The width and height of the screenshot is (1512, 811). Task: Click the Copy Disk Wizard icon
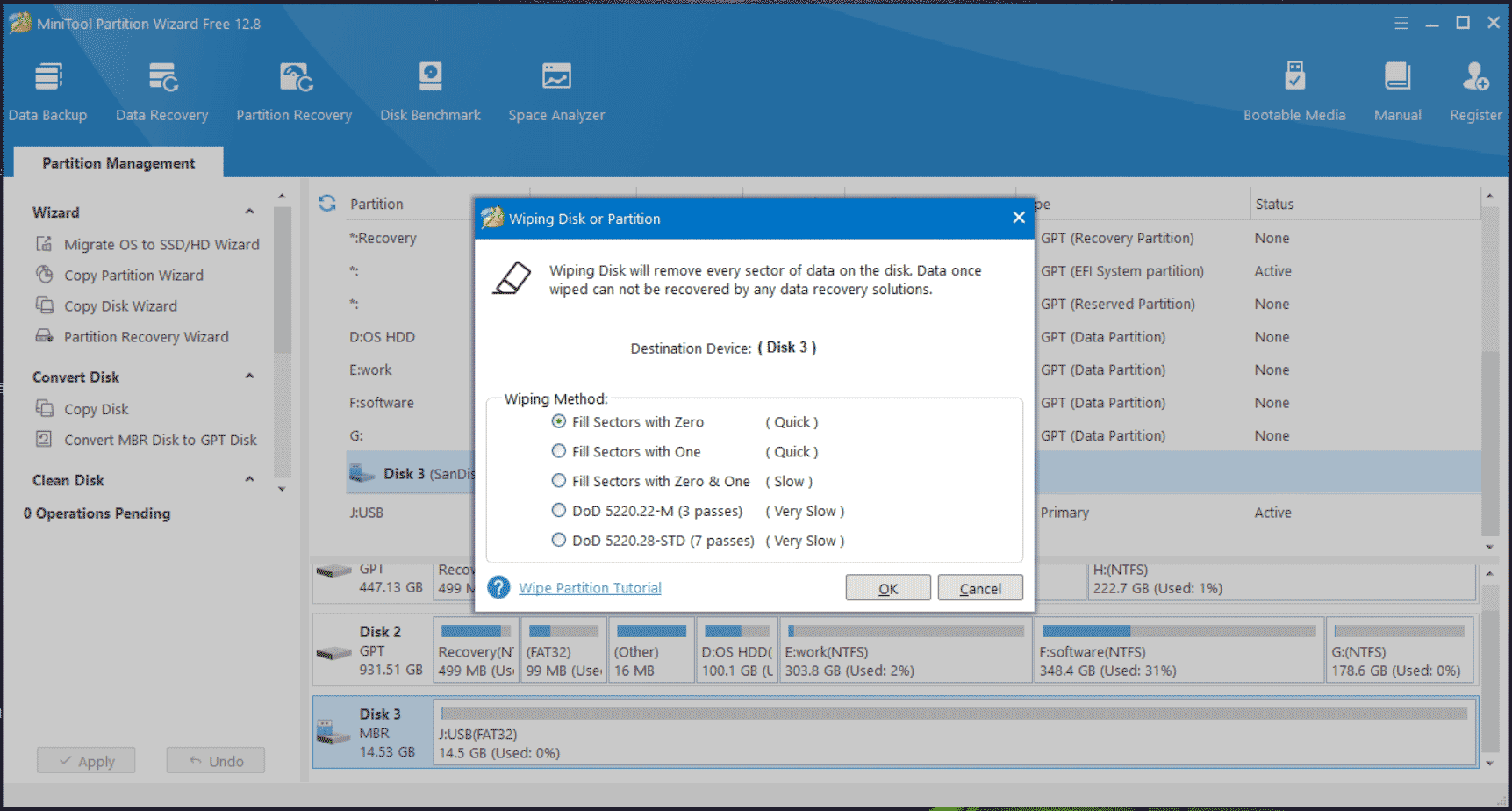pyautogui.click(x=44, y=305)
